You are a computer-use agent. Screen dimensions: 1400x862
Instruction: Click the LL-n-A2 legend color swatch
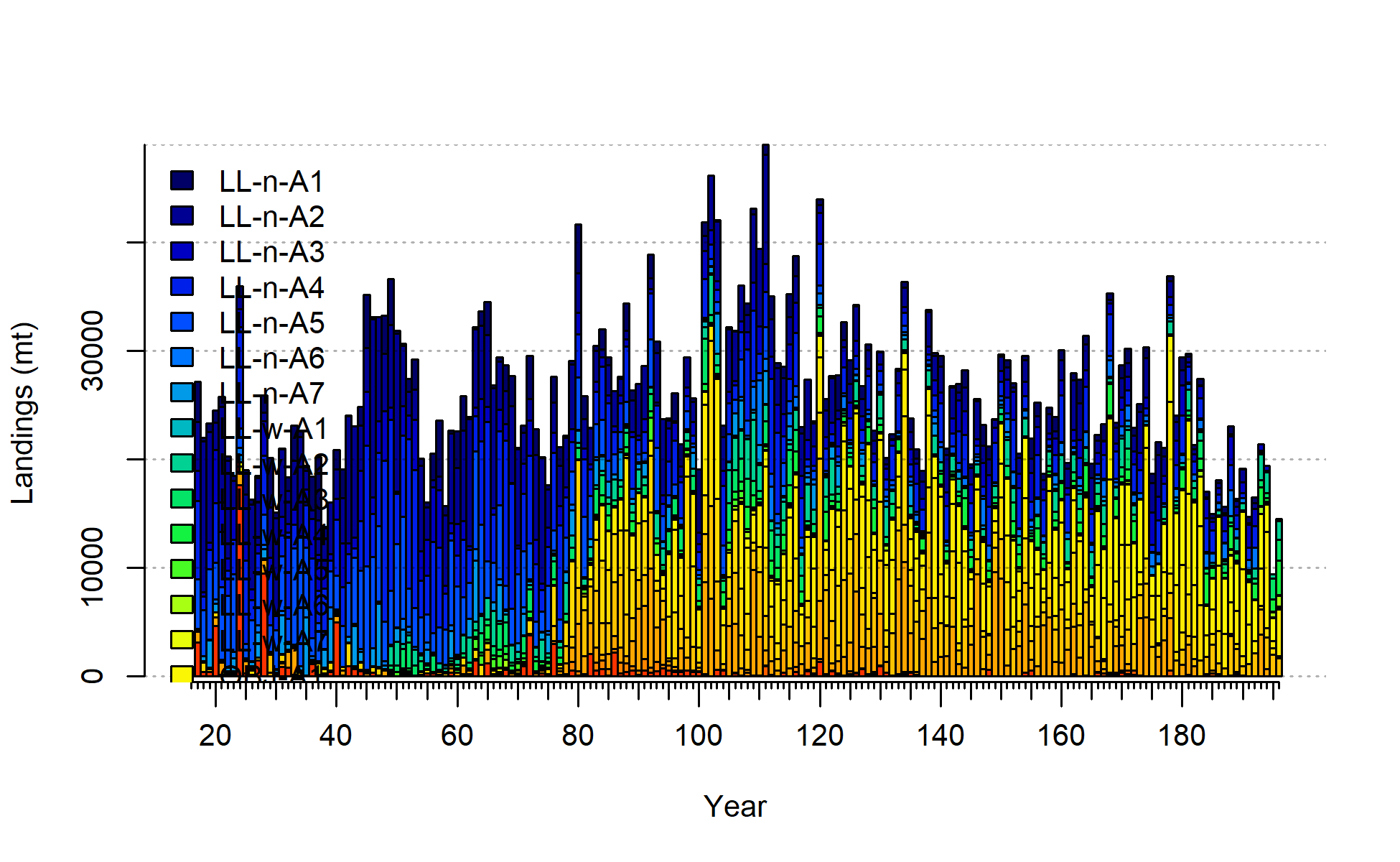[x=182, y=215]
